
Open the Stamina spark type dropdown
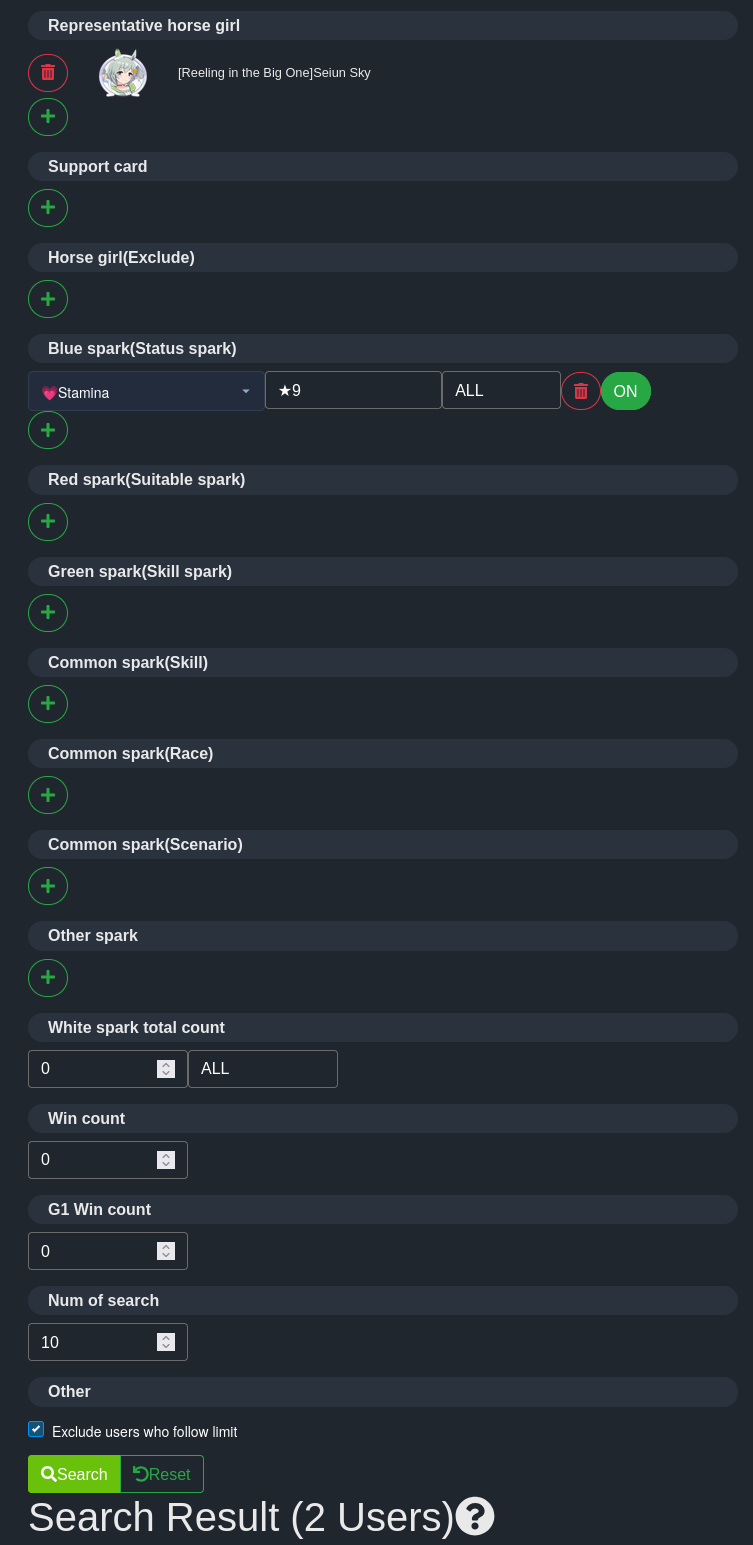coord(146,391)
